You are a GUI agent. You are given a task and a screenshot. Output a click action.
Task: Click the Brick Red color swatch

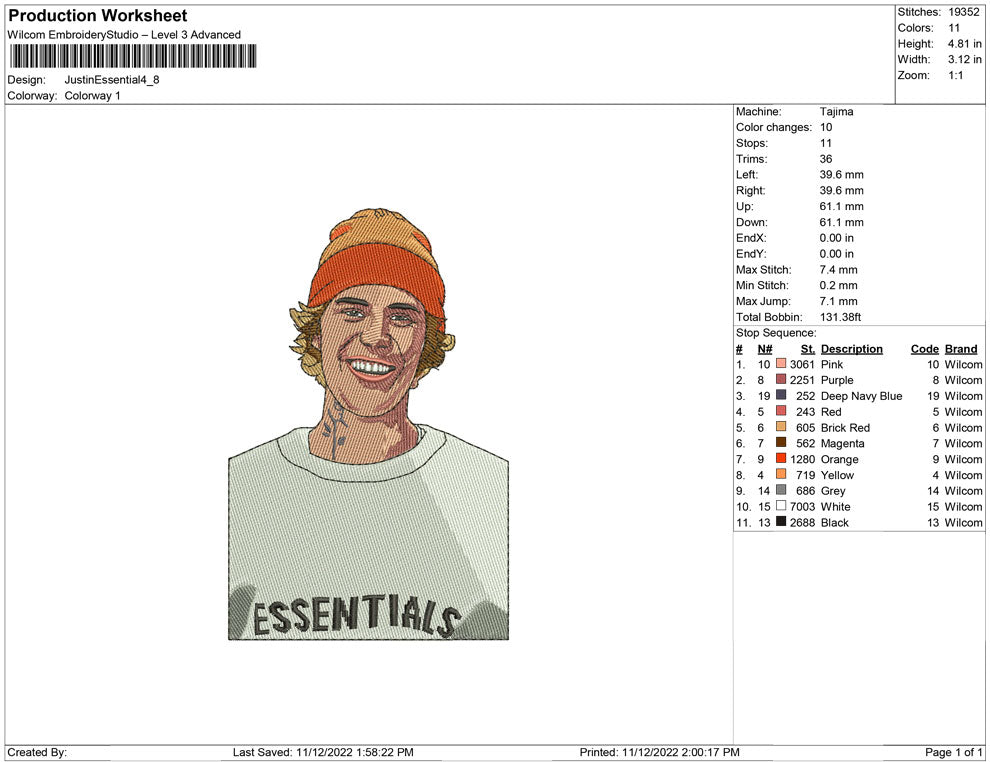(x=781, y=427)
